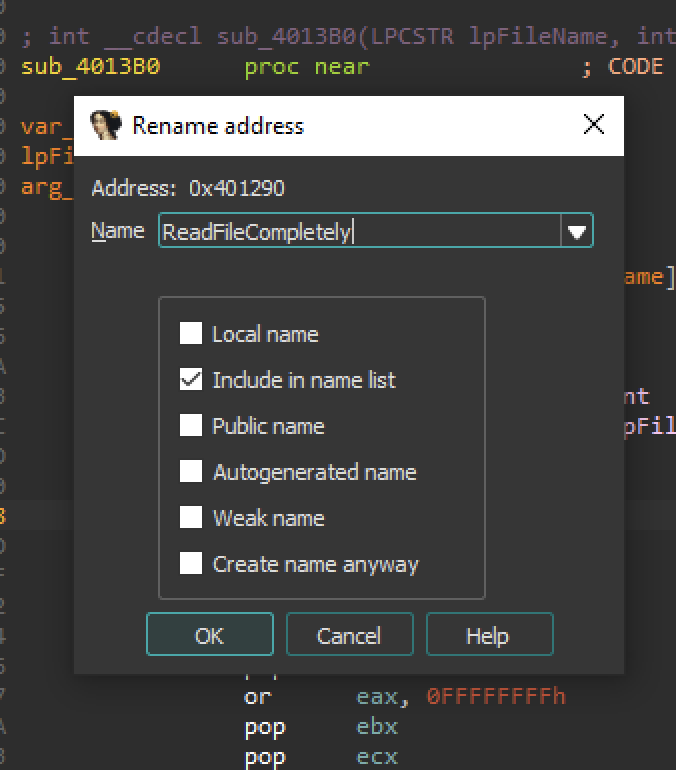The image size is (676, 770).
Task: Enable the Public name checkbox
Action: (x=191, y=425)
